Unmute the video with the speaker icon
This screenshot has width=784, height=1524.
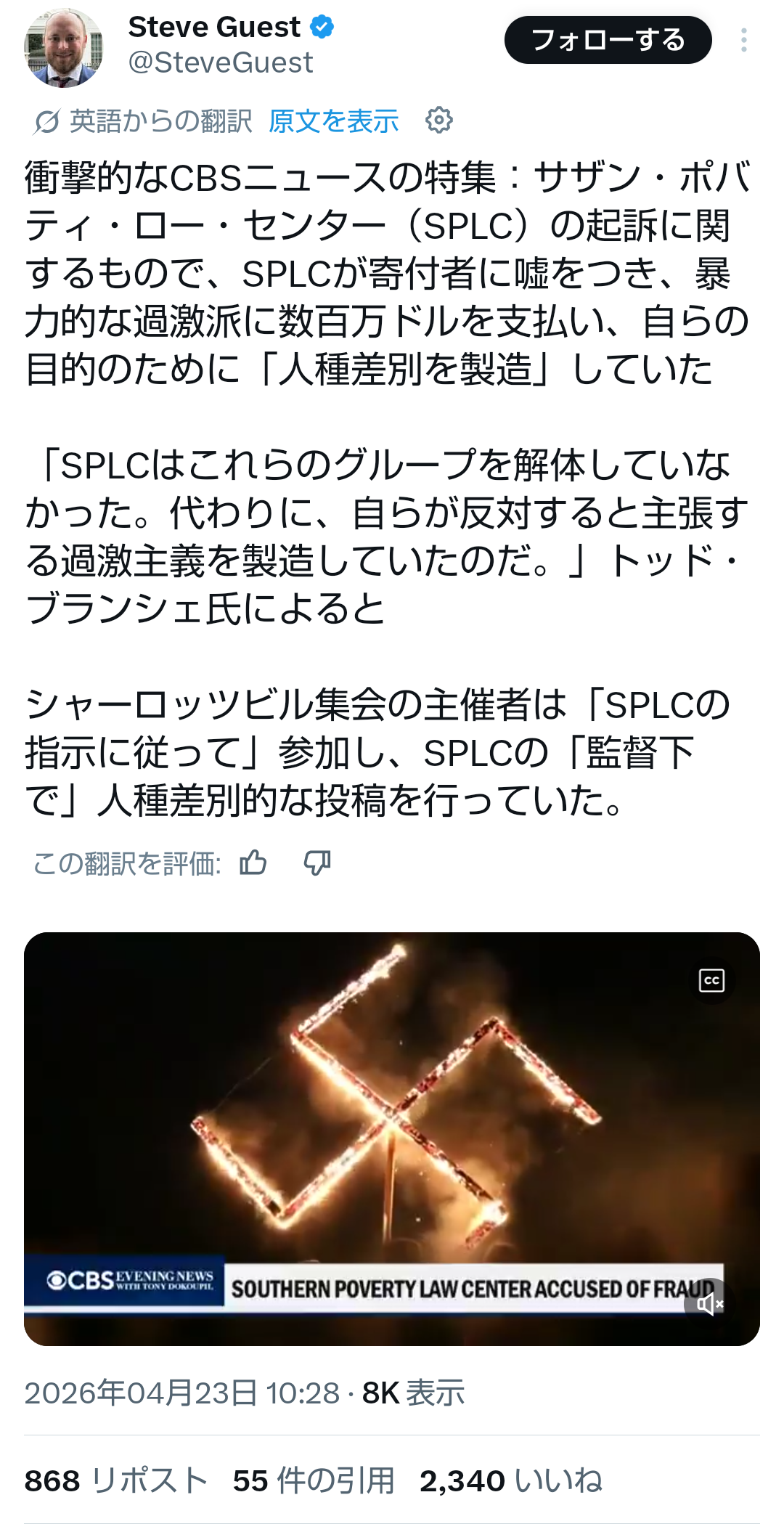point(709,1304)
